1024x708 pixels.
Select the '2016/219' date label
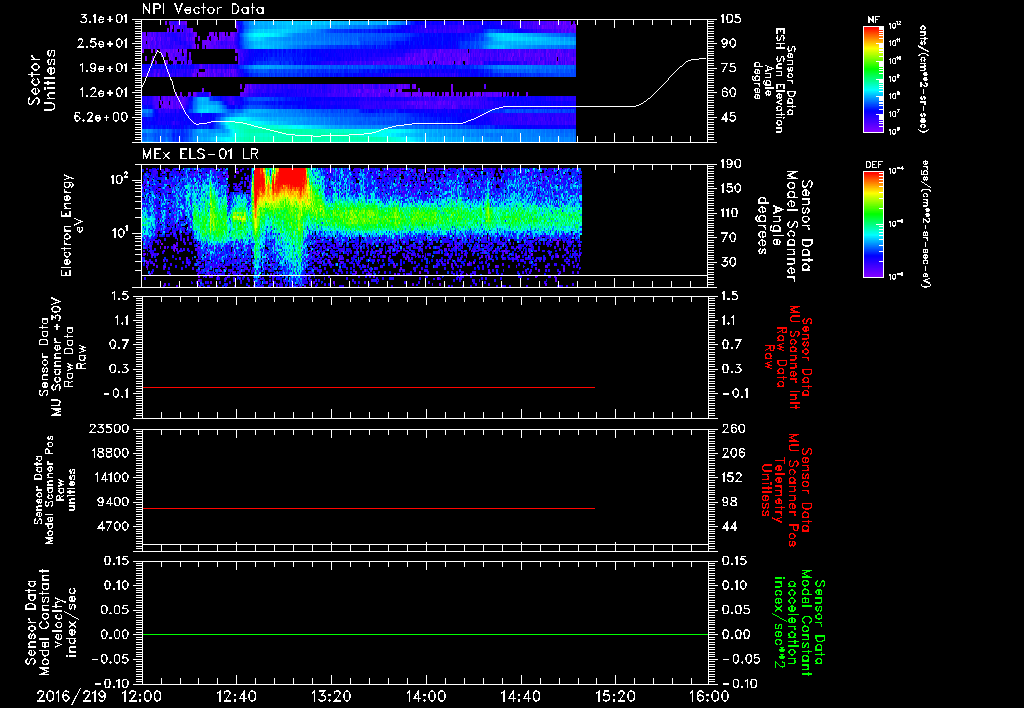[71, 696]
